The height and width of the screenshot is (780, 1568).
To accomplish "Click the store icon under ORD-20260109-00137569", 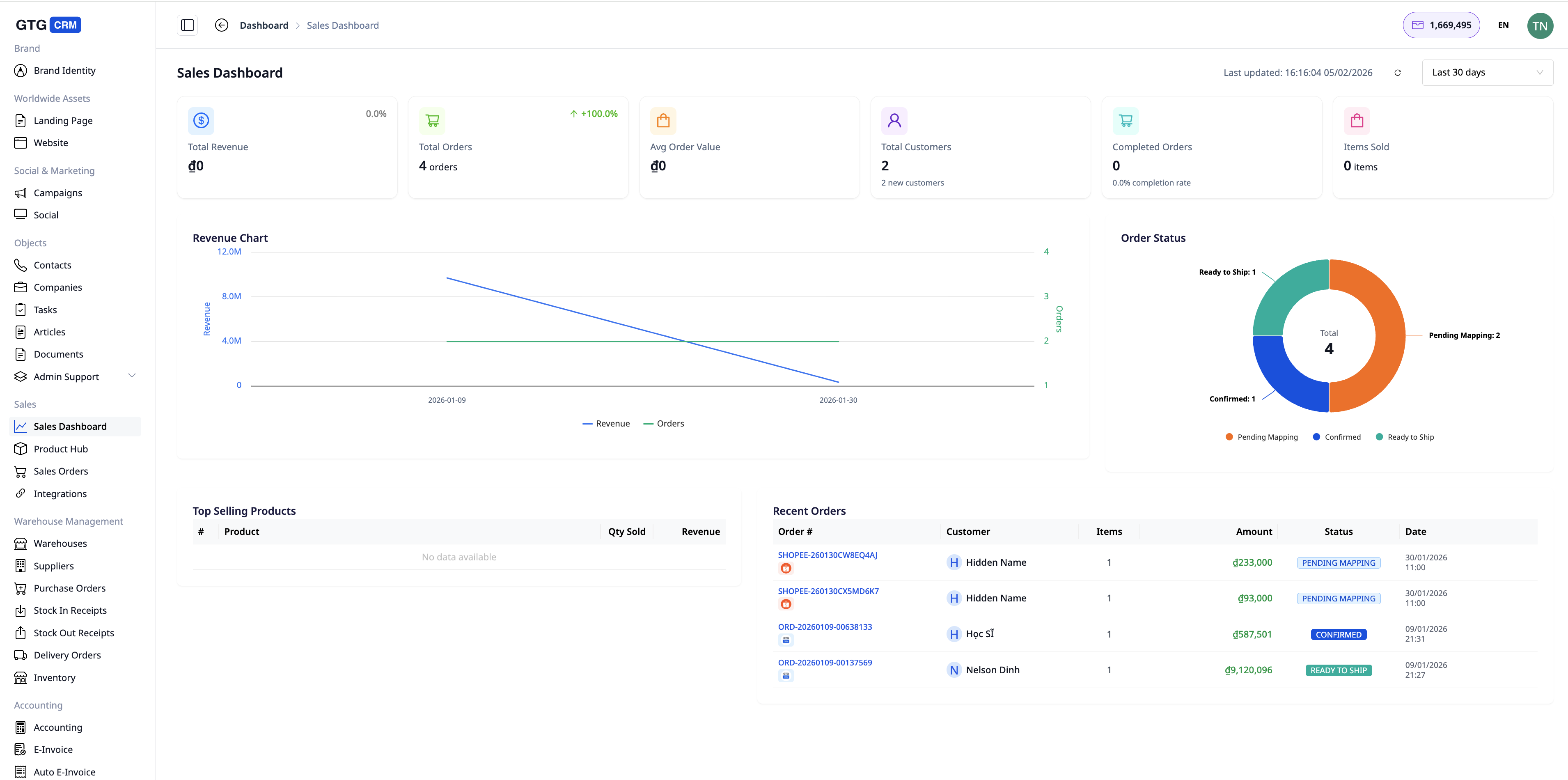I will 786,675.
